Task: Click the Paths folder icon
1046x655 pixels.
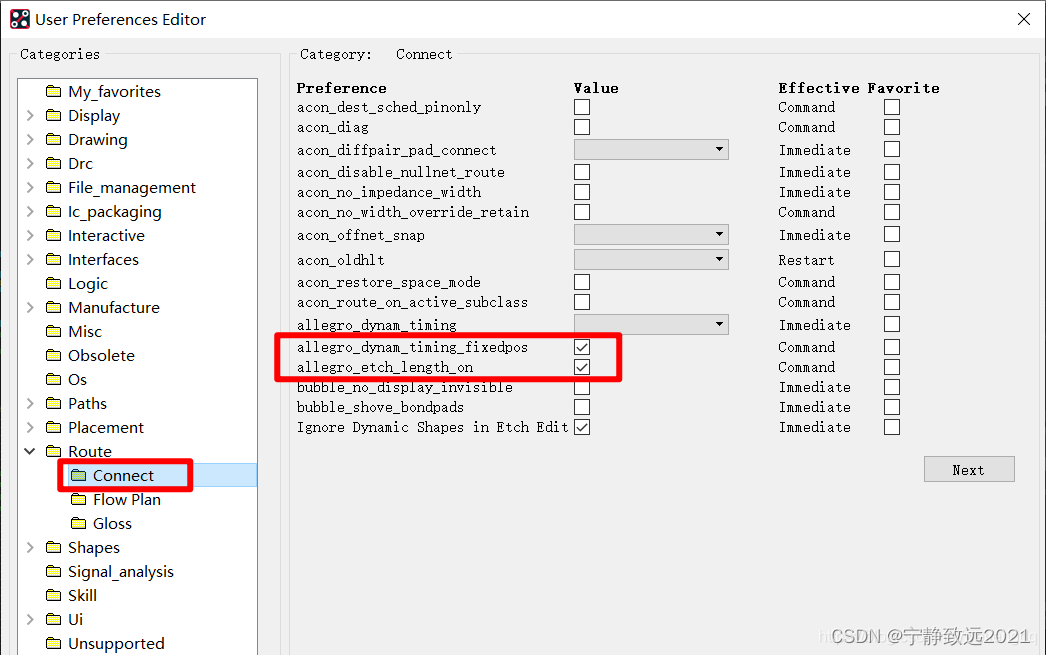Action: pos(53,404)
